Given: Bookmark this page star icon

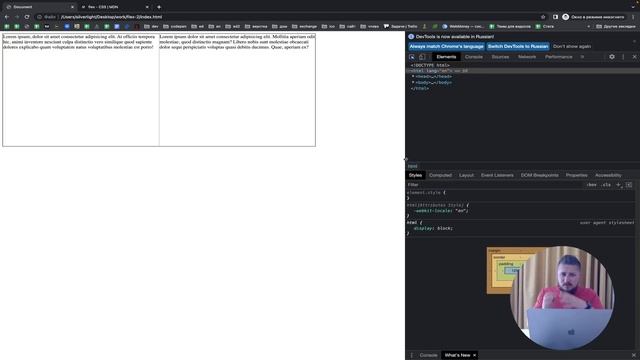Looking at the screenshot, I should pyautogui.click(x=543, y=17).
